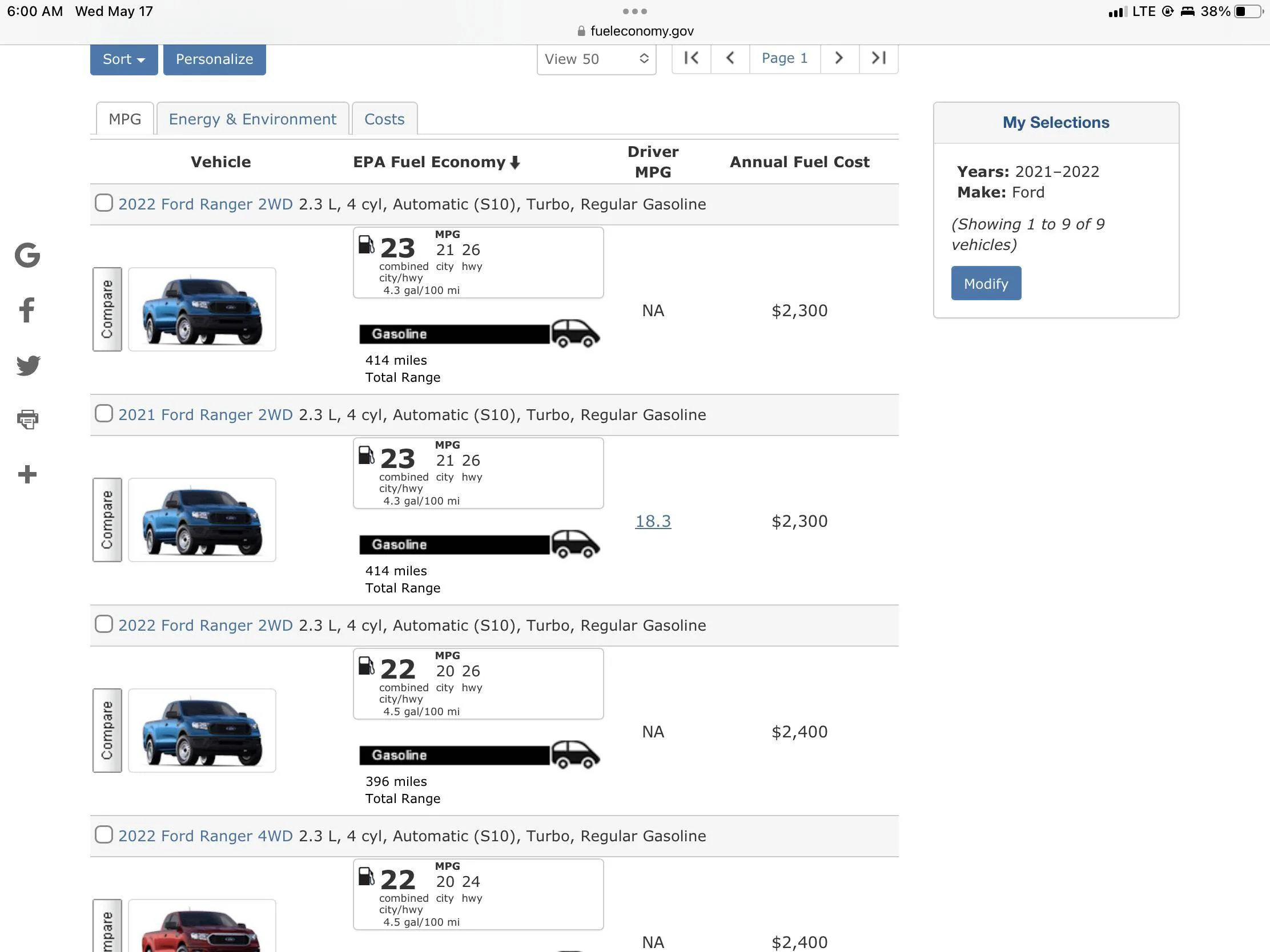Open more sharing options plus icon
The height and width of the screenshot is (952, 1270).
click(27, 474)
